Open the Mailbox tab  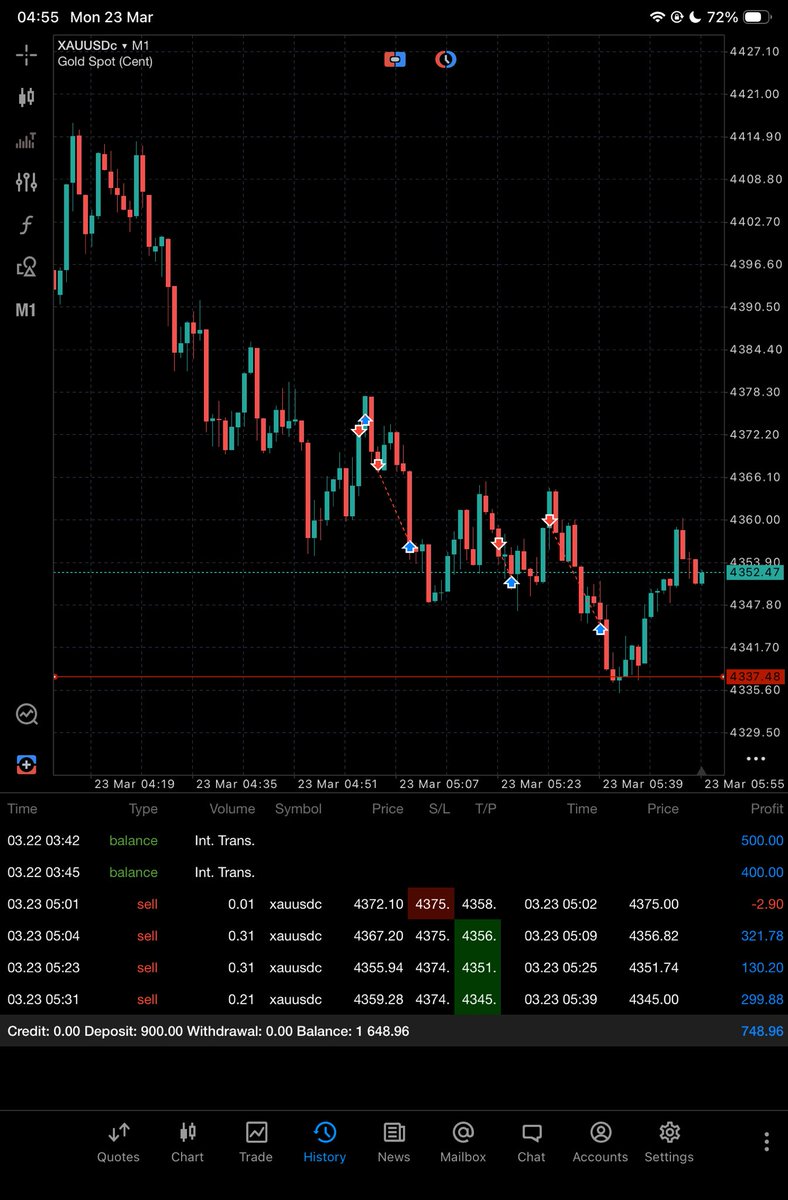click(x=463, y=1142)
